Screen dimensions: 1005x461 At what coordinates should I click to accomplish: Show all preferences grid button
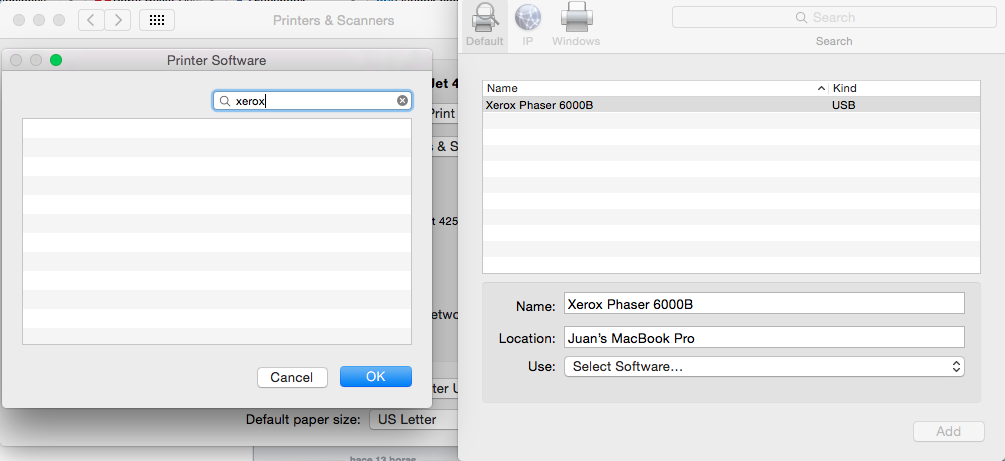[157, 20]
